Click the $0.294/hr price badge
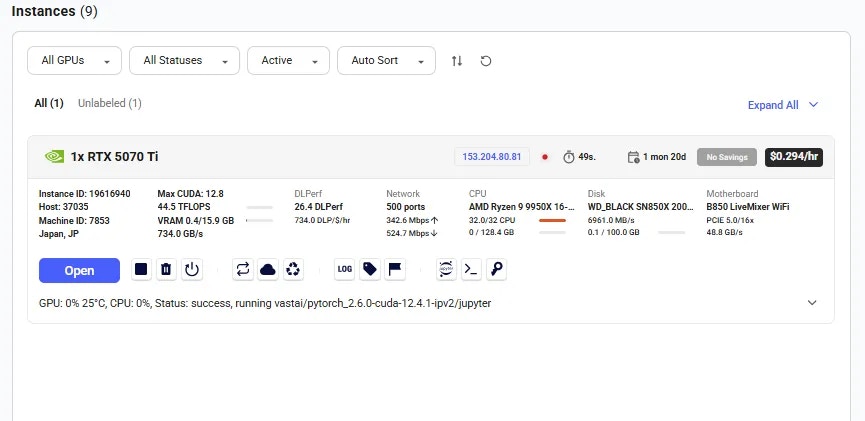 [x=794, y=157]
